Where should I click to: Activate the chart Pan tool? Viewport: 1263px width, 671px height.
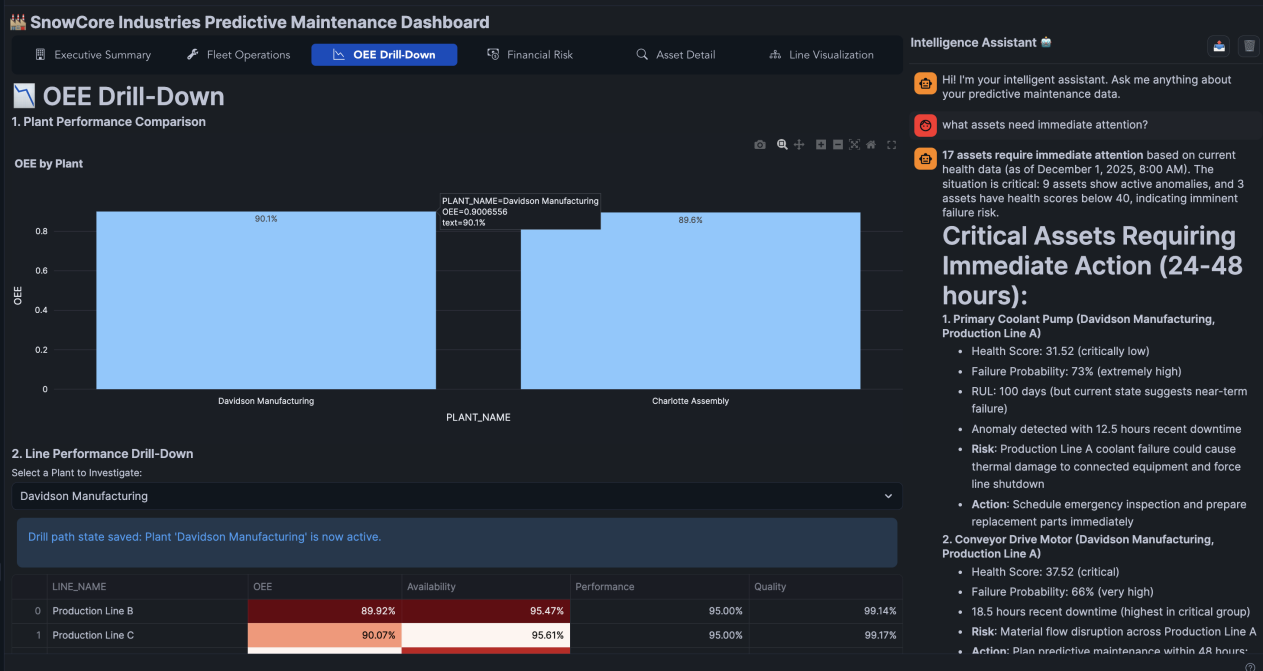pos(799,145)
